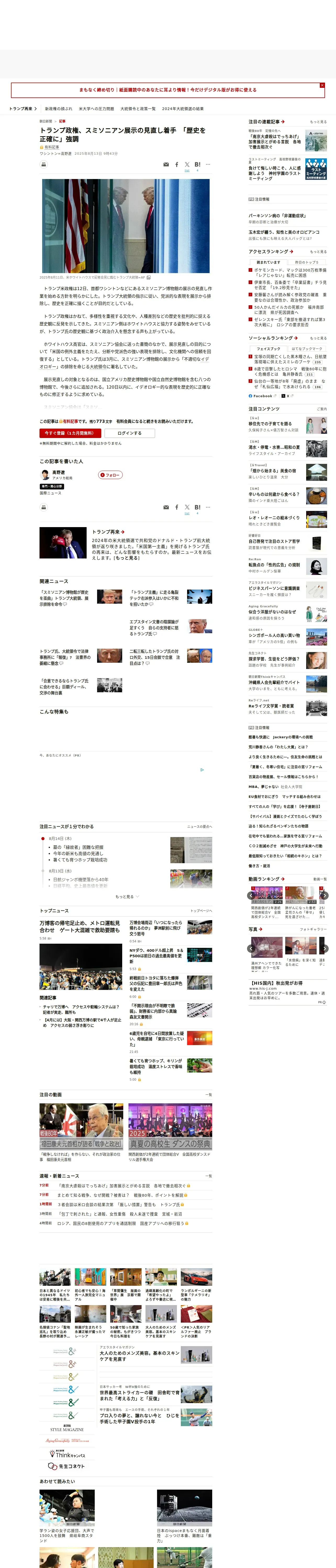Viewport: 336px width, 1568px height.
Task: Select 2024年大統領選の結果 tab
Action: coord(183,109)
